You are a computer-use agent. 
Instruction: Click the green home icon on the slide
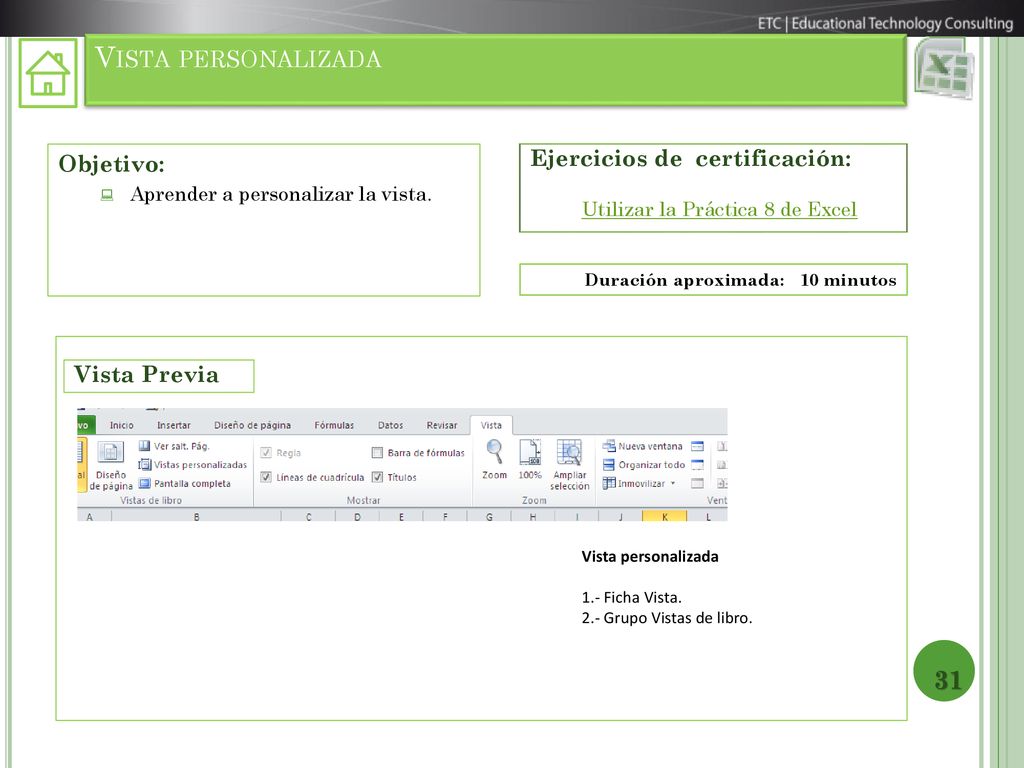48,72
